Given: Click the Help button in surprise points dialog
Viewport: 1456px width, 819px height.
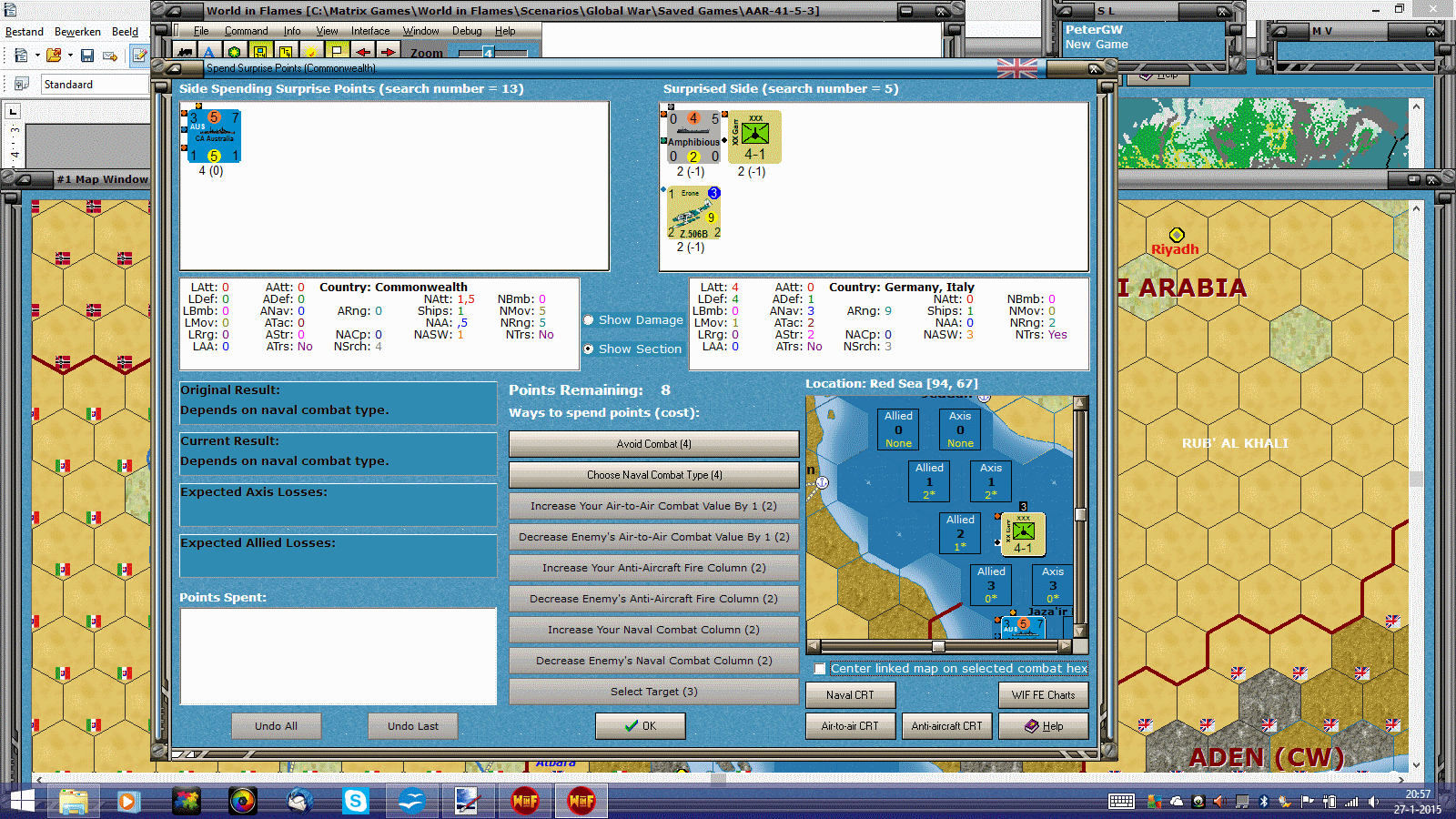Looking at the screenshot, I should pyautogui.click(x=1044, y=726).
